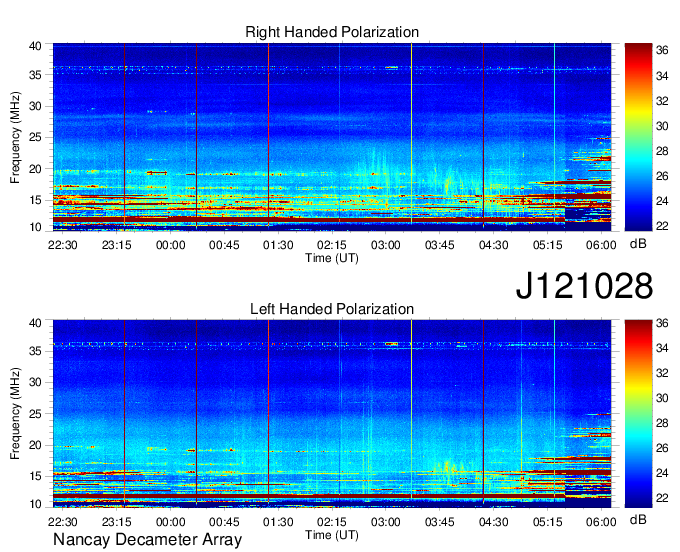Click the 06:00 time tick under Left Handed plot
The height and width of the screenshot is (552, 680).
pos(601,522)
